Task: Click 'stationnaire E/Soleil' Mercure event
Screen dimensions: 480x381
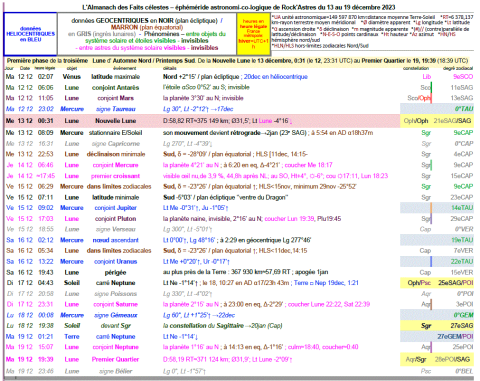Action: (x=115, y=133)
